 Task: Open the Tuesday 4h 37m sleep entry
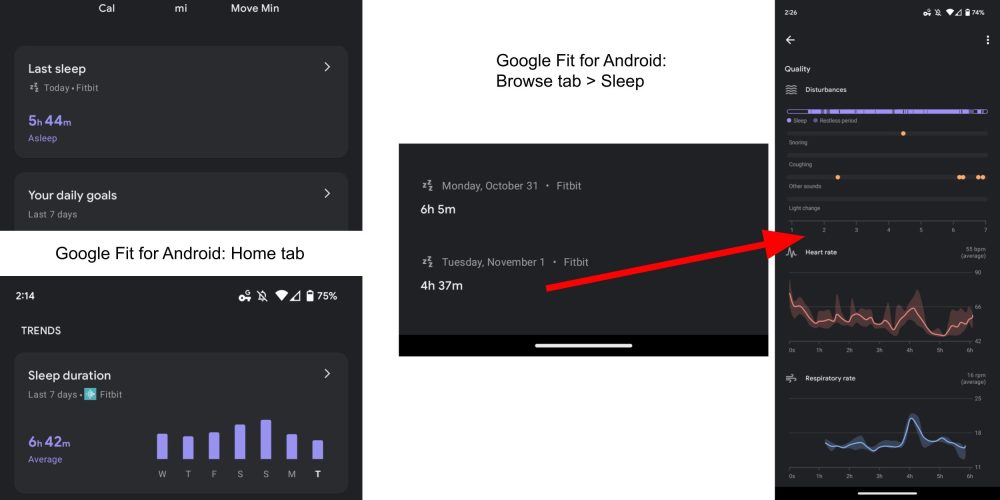(x=500, y=274)
